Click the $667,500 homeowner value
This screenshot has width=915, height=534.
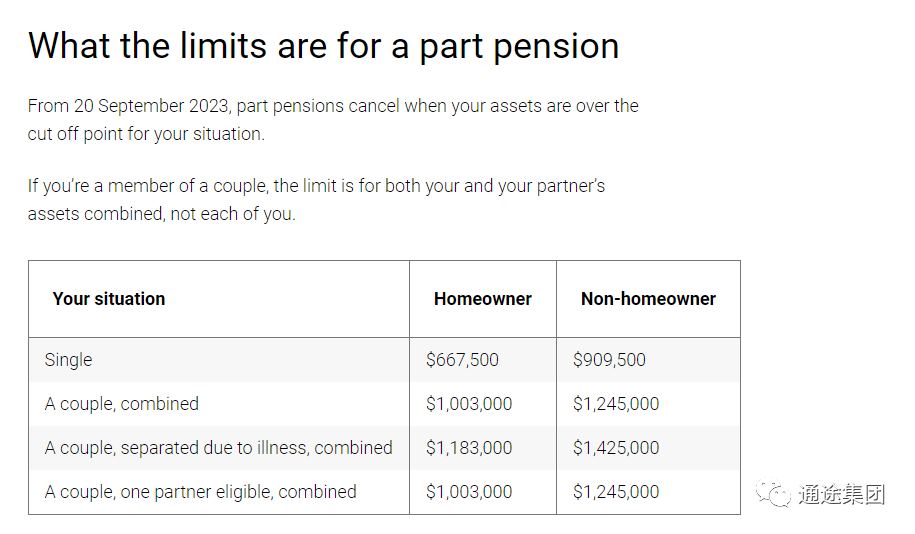point(462,360)
